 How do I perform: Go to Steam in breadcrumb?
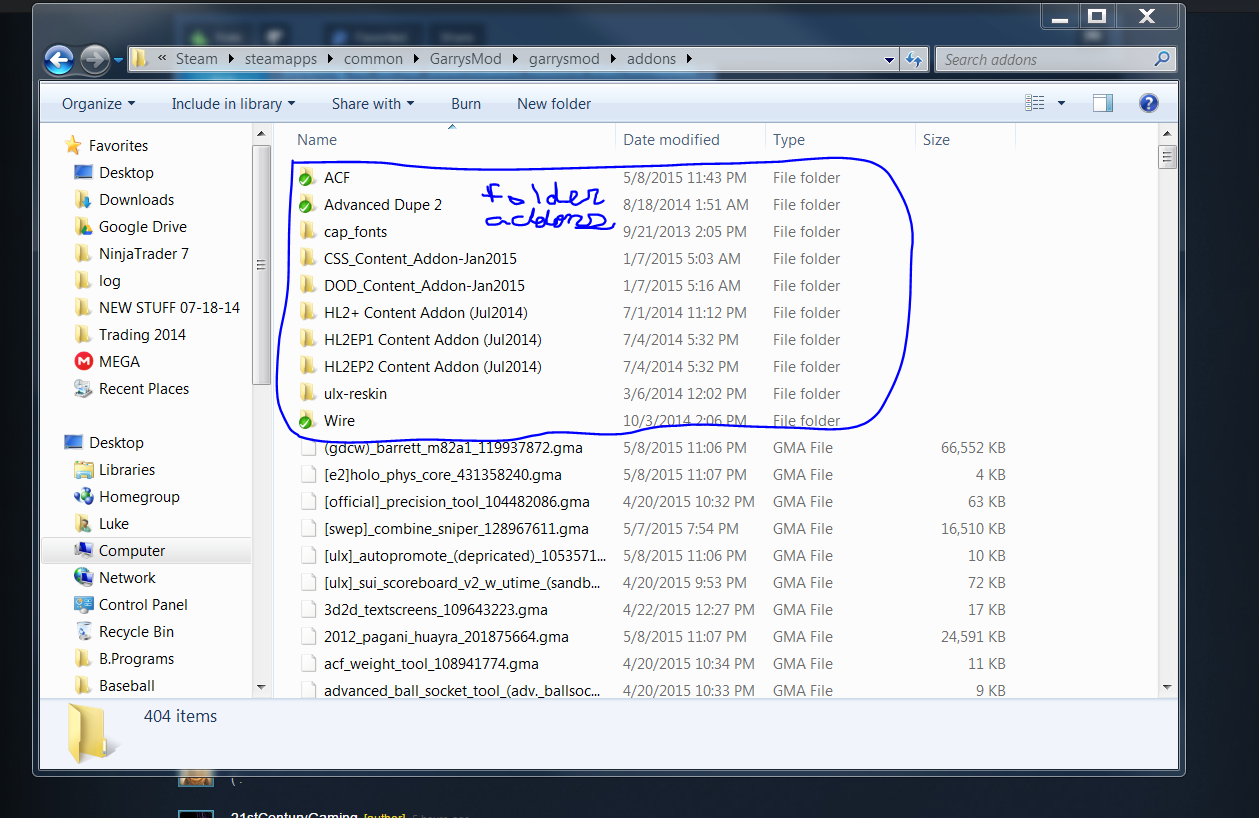coord(196,59)
